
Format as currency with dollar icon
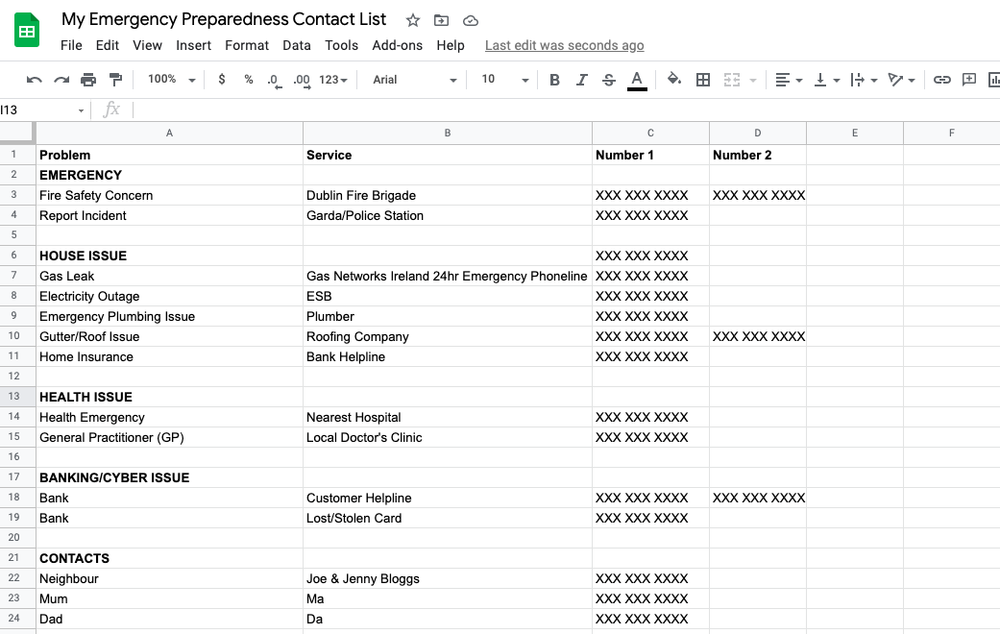(221, 79)
